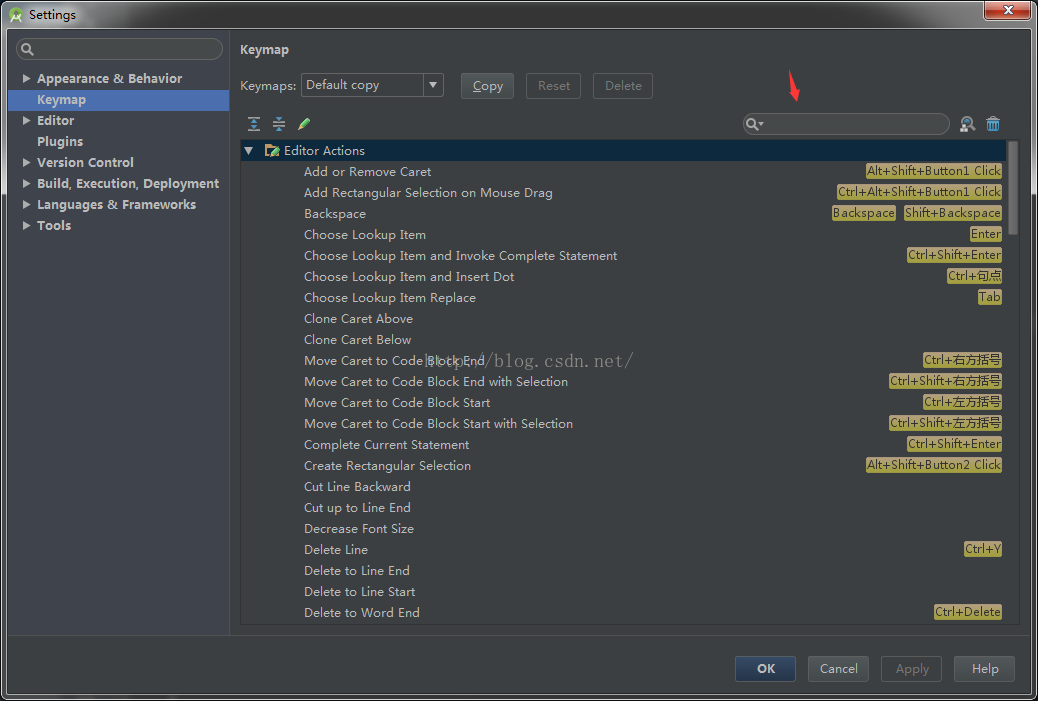Select Complete Current Statement action
The width and height of the screenshot is (1038, 701).
click(x=623, y=445)
